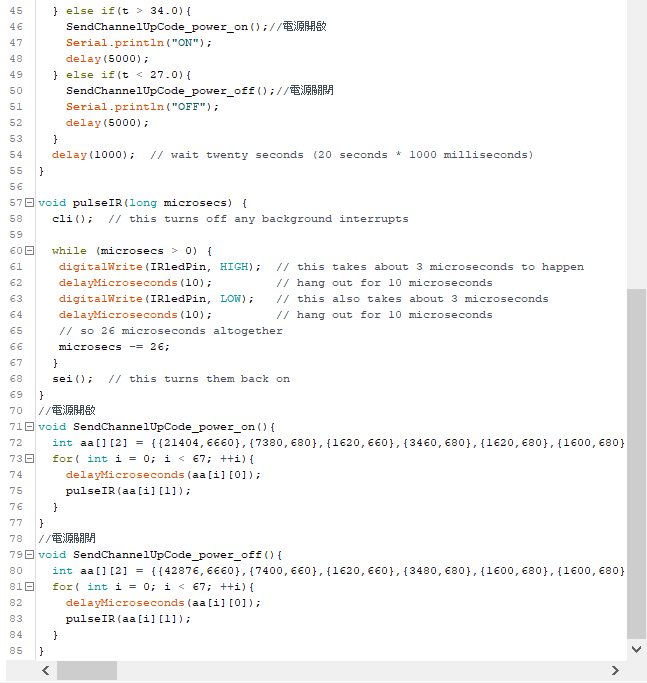Click line number 54 in the gutter
The width and height of the screenshot is (647, 683).
pyautogui.click(x=15, y=155)
